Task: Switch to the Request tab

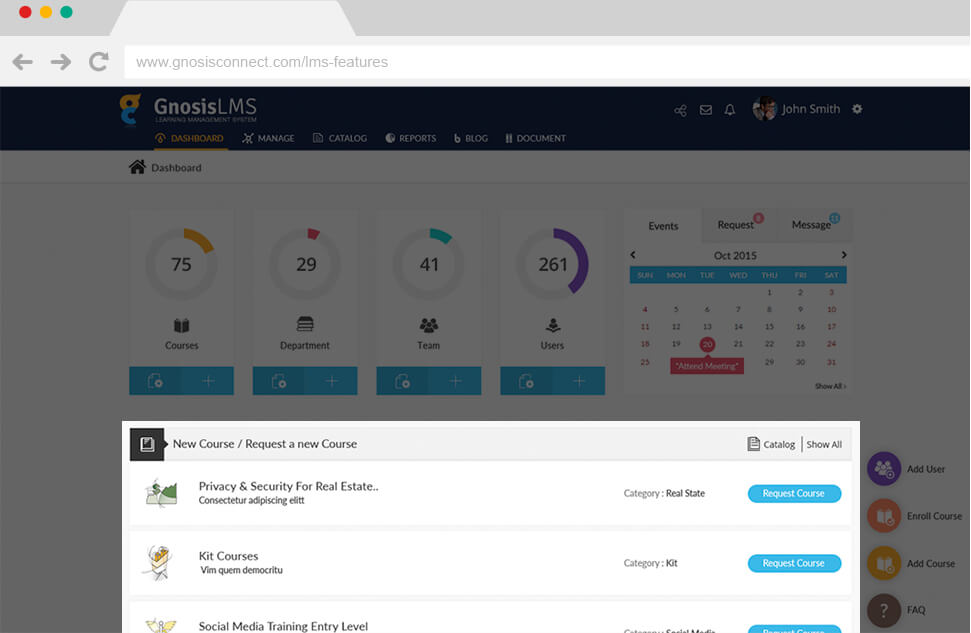Action: click(735, 225)
